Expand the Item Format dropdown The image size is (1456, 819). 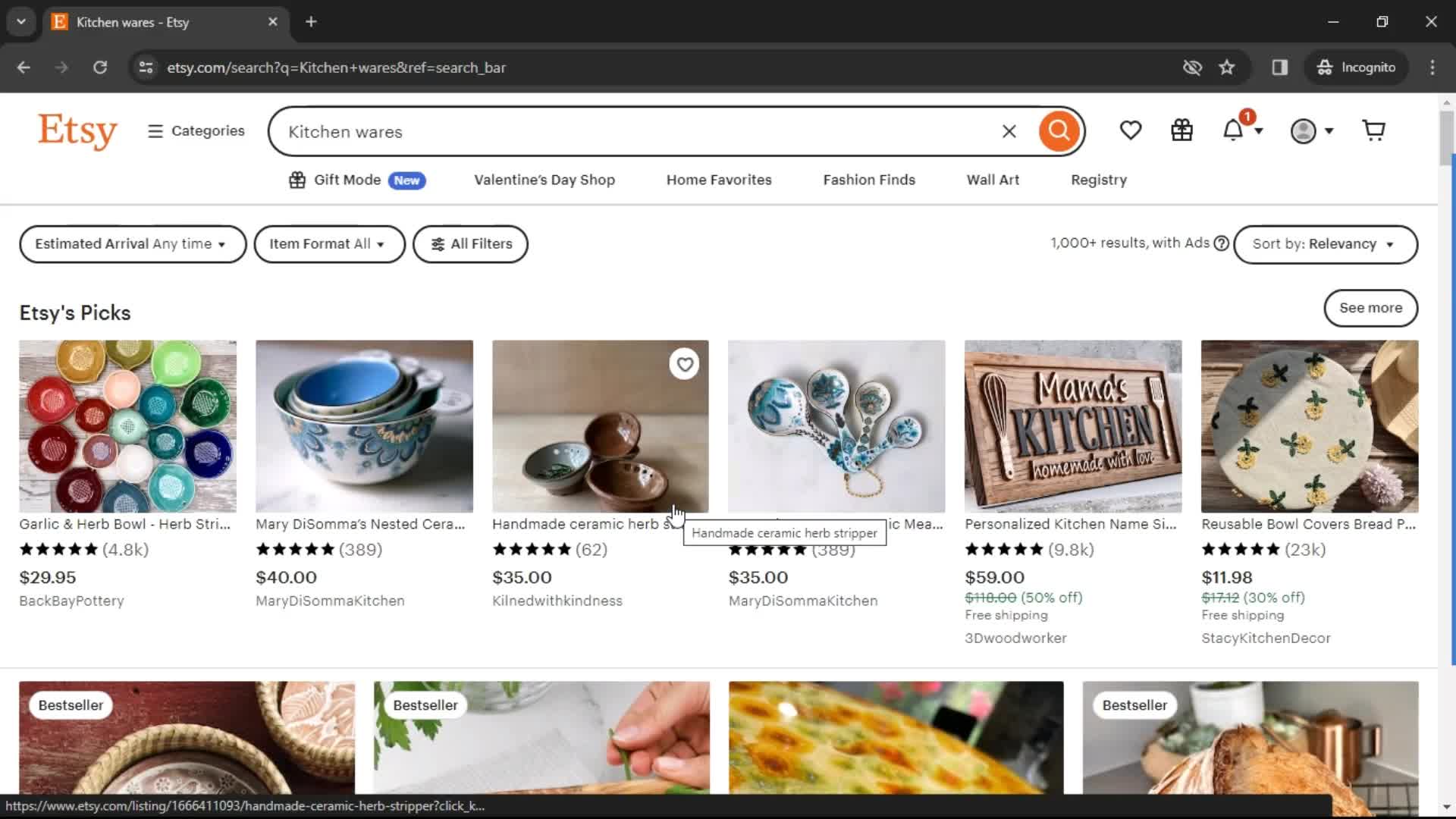click(x=328, y=244)
